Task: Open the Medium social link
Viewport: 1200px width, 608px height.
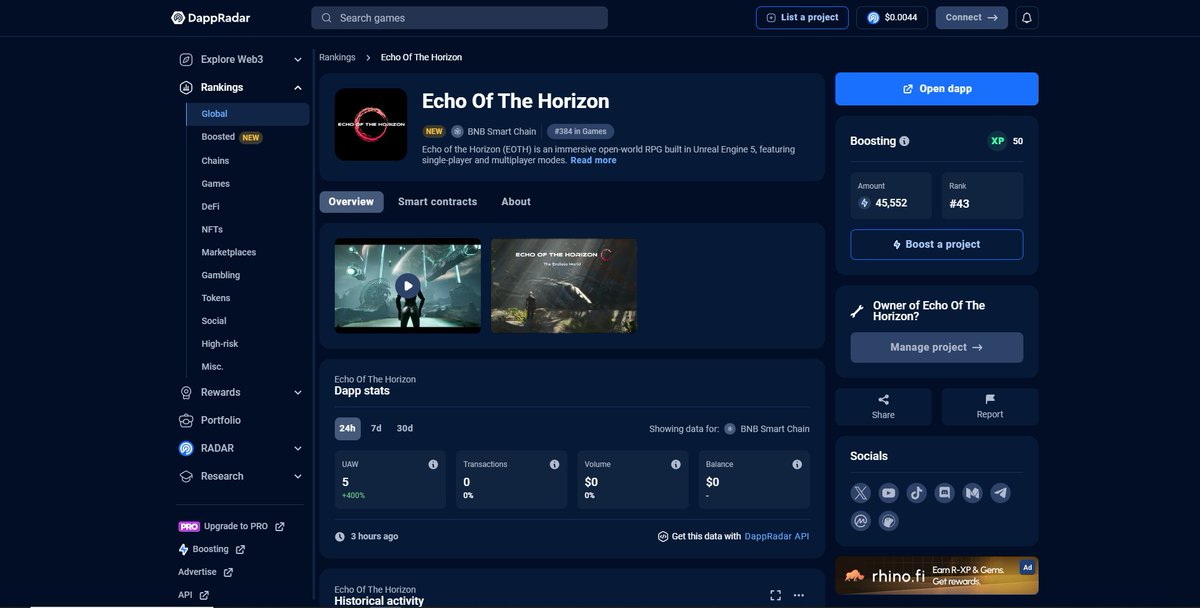Action: pos(973,492)
